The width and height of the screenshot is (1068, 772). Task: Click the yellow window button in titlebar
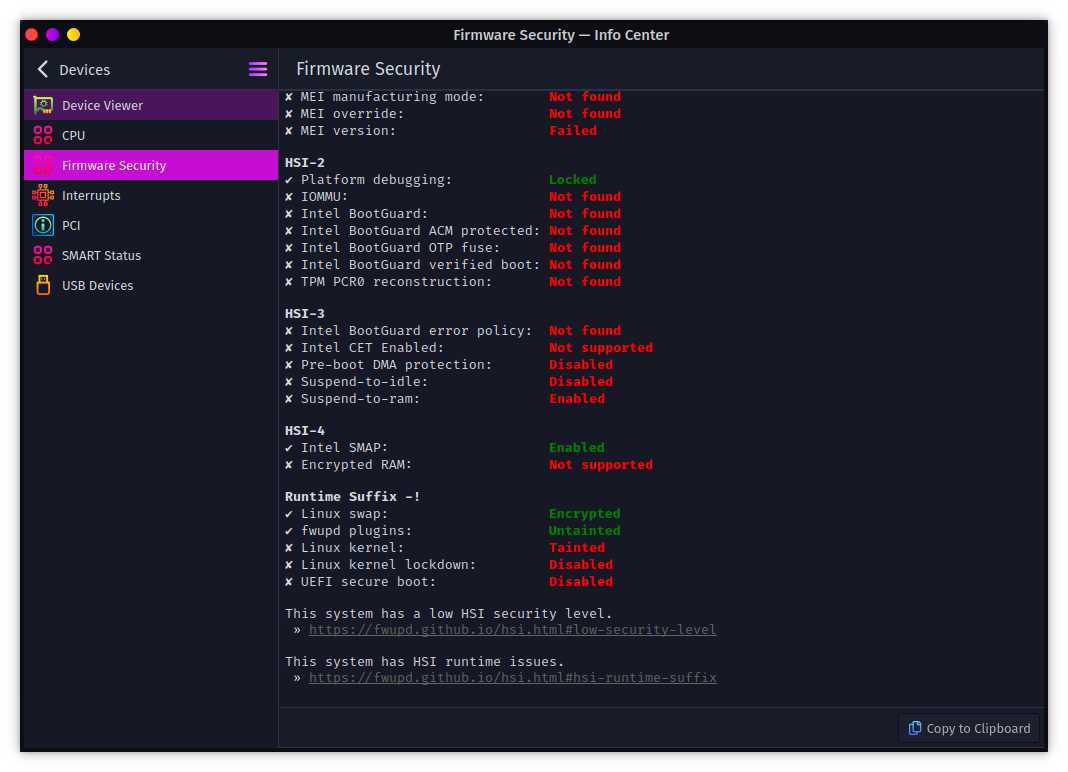pos(74,34)
